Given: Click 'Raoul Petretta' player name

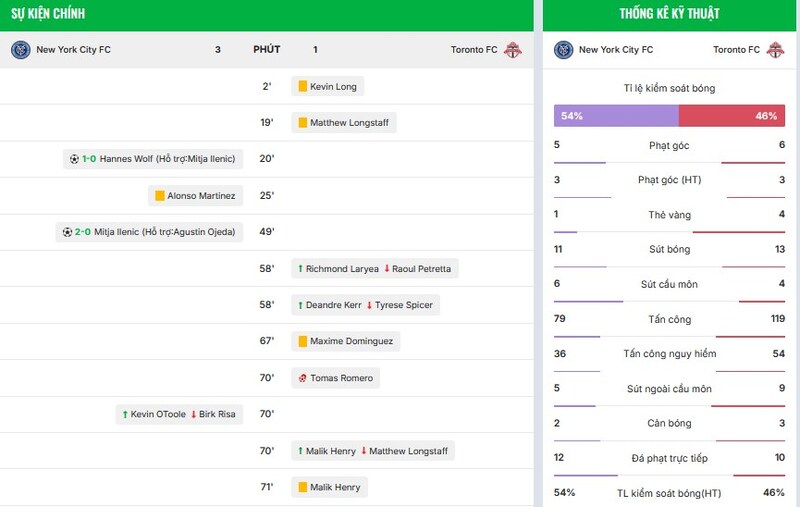Looking at the screenshot, I should click(x=421, y=269).
